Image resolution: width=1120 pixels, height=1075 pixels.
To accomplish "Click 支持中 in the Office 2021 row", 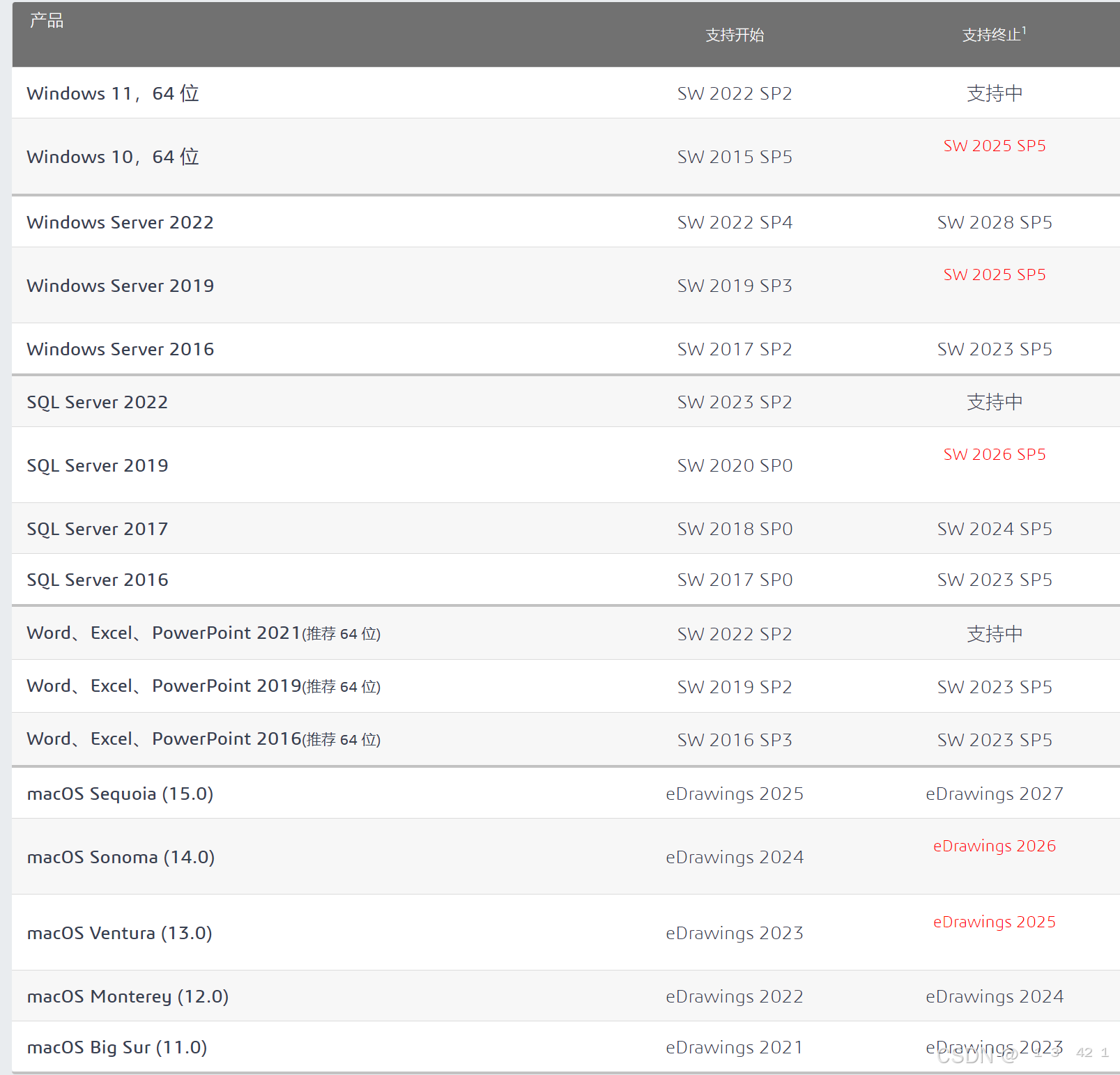I will click(995, 634).
